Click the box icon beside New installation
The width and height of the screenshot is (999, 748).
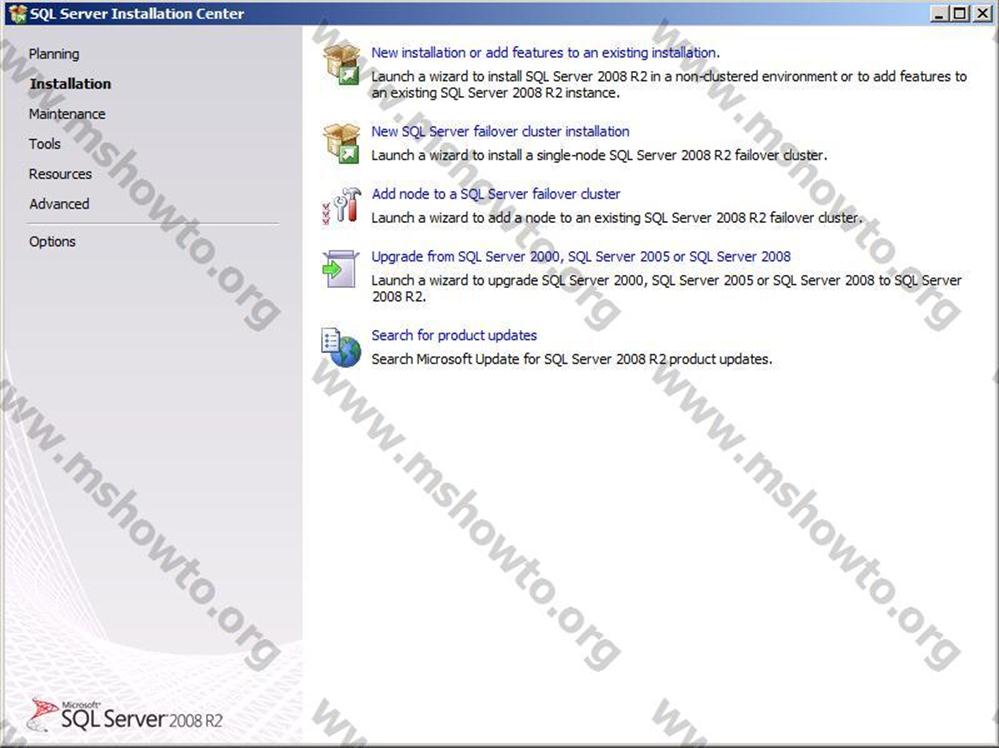pos(341,64)
